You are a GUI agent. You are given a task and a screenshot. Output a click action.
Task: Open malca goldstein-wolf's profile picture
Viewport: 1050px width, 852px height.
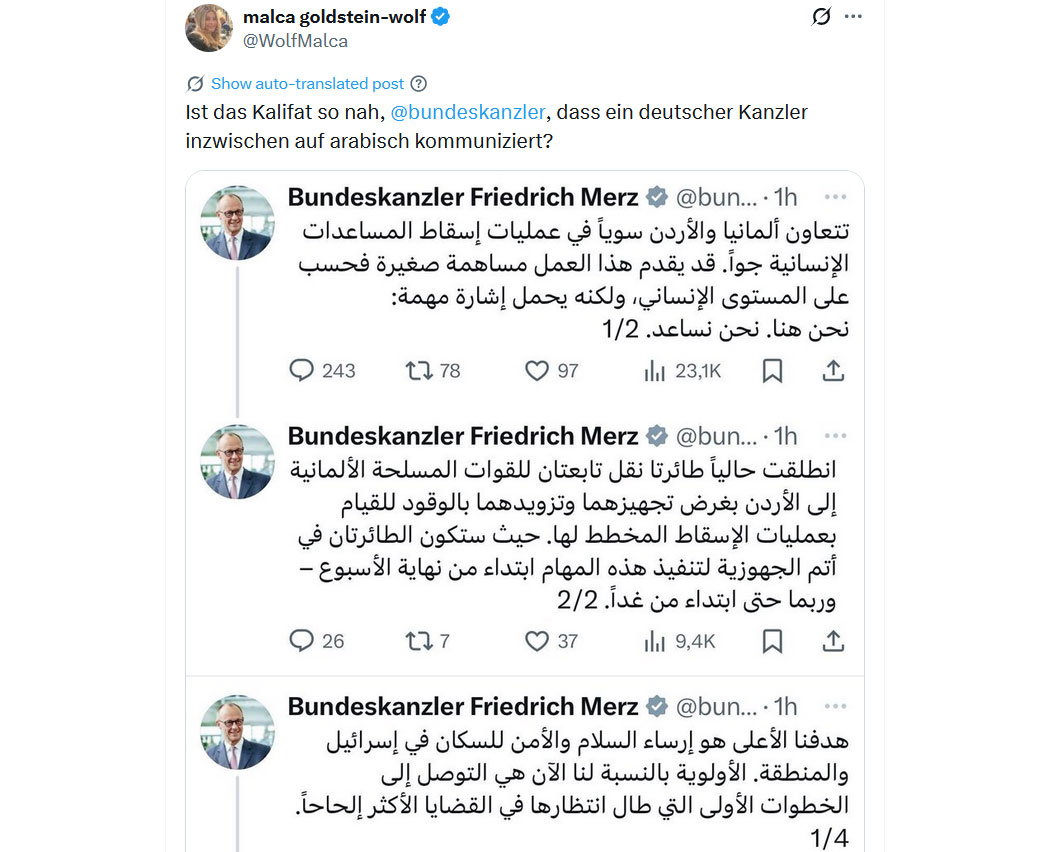pos(209,28)
